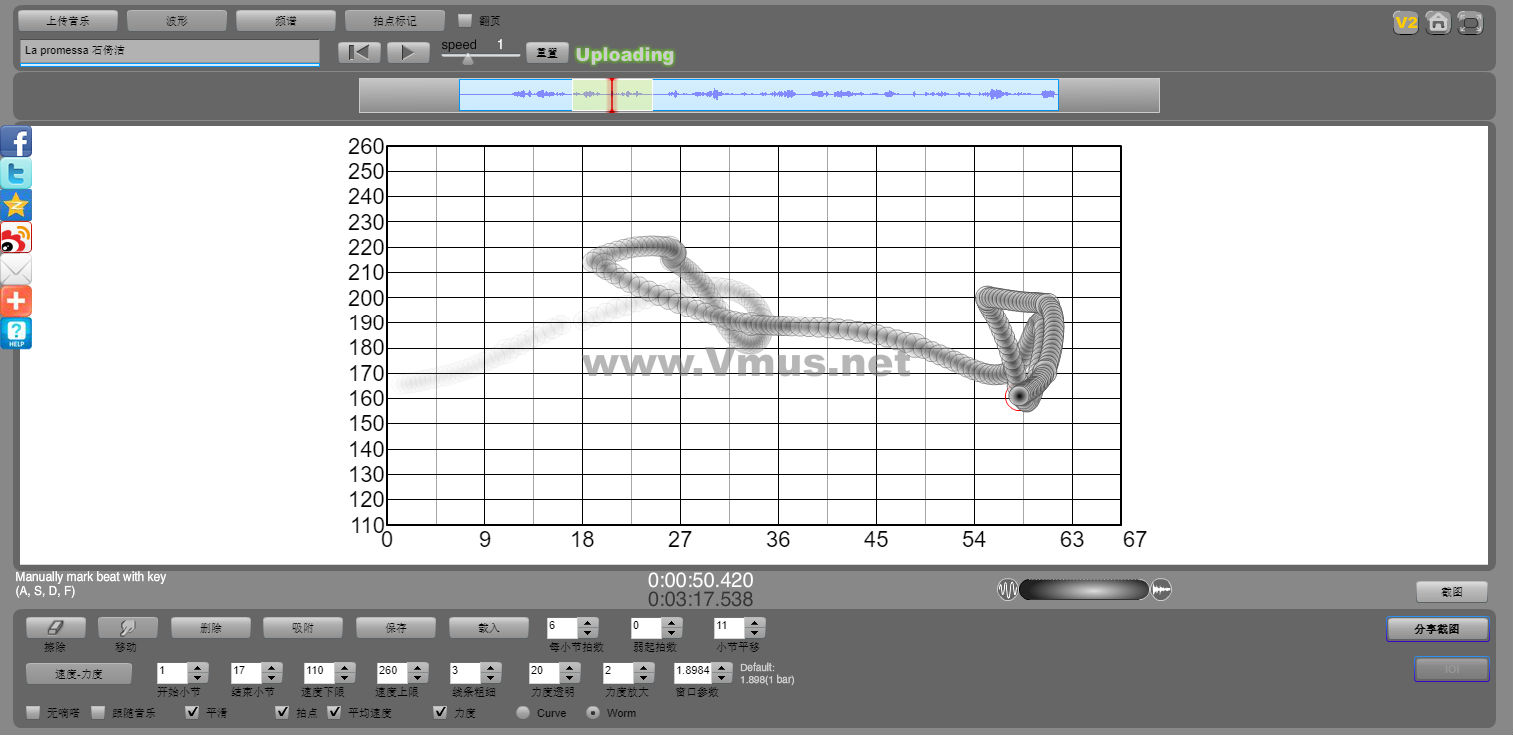Screen dimensions: 1513x735
Task: Open the blue HELP question icon
Action: click(x=16, y=334)
